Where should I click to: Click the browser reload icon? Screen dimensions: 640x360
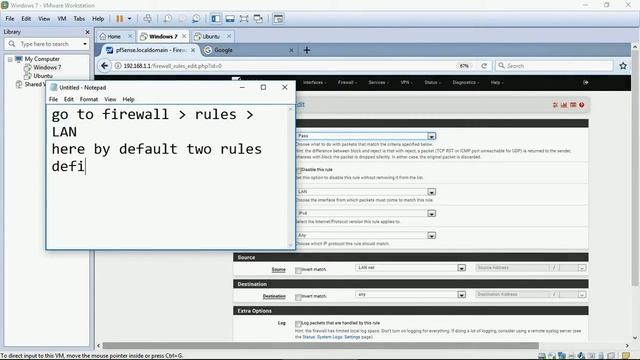(x=484, y=66)
